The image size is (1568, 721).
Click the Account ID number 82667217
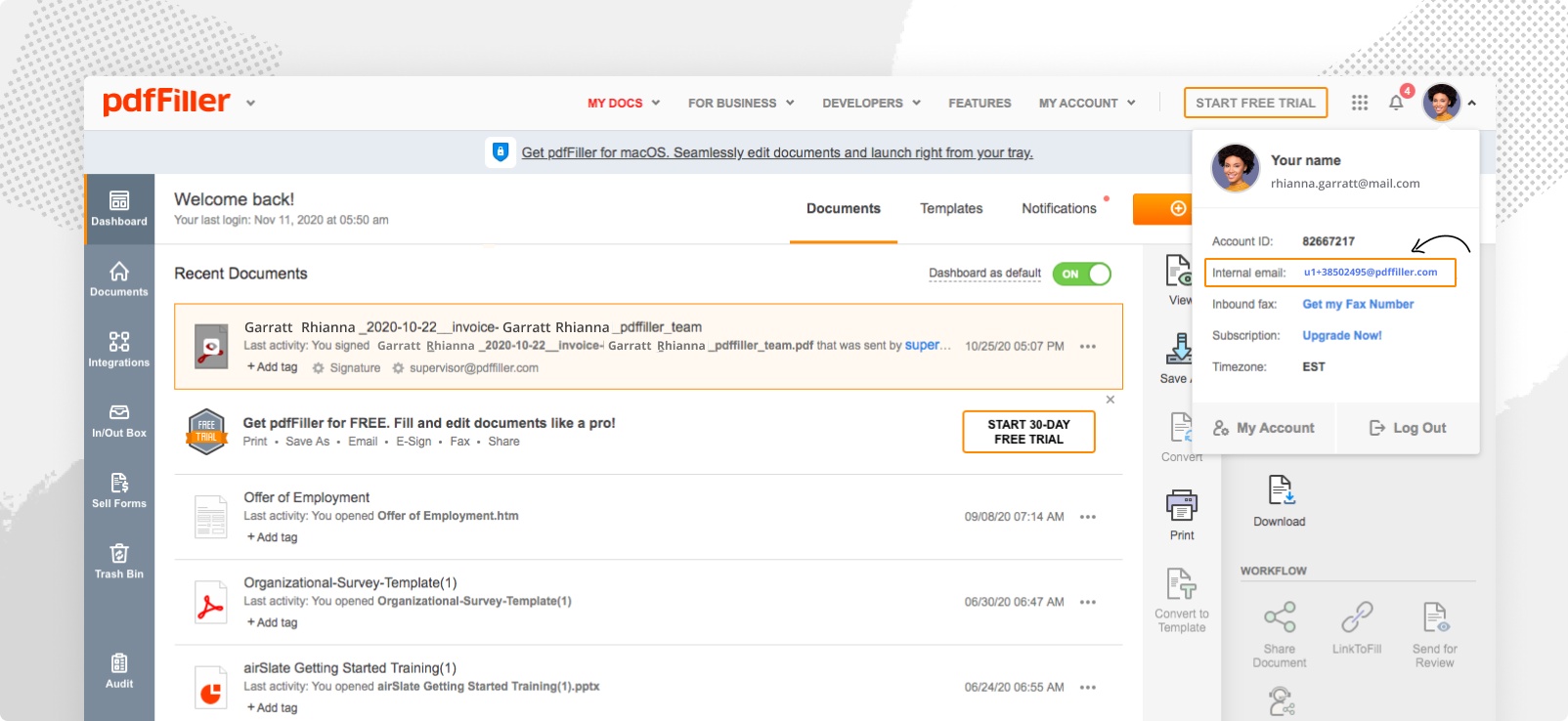pos(1328,241)
